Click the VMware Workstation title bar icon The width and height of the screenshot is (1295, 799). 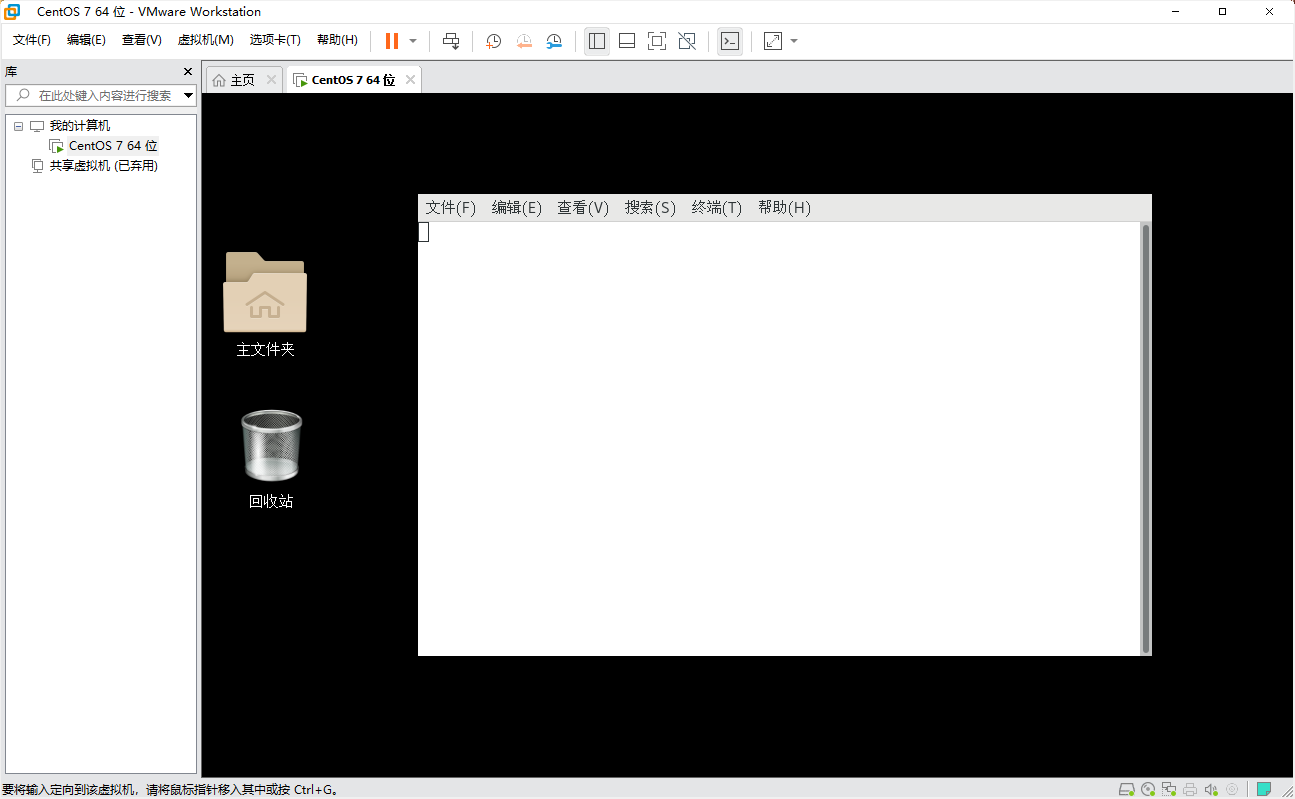pyautogui.click(x=13, y=12)
